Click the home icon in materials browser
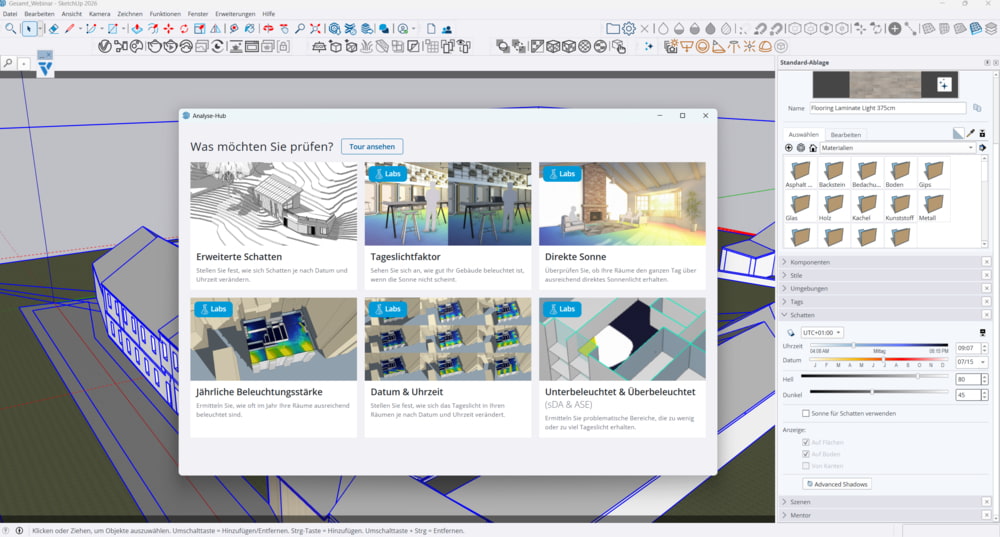The width and height of the screenshot is (1000, 537). point(812,148)
